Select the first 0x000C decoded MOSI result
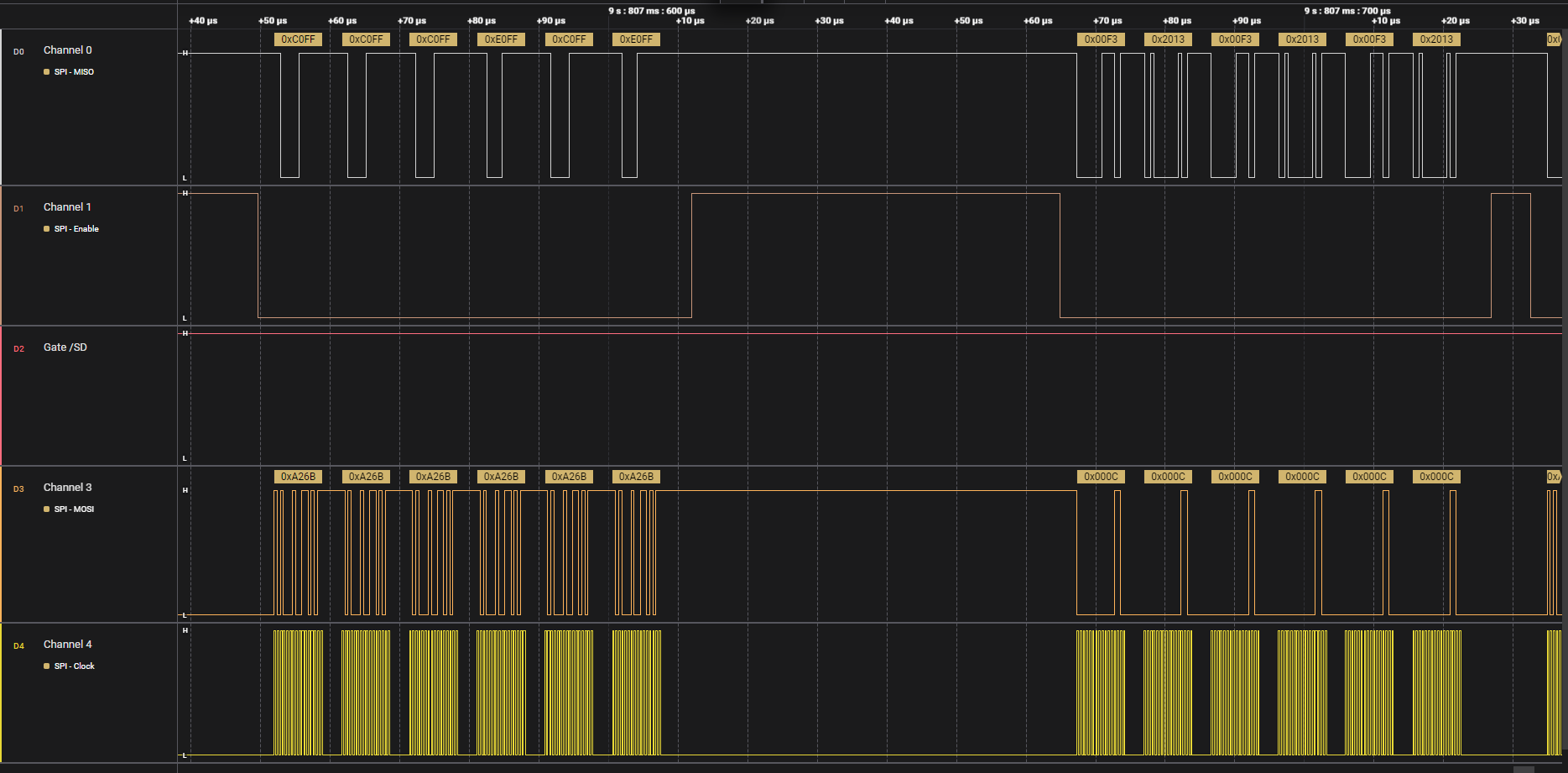1568x773 pixels. (1101, 477)
